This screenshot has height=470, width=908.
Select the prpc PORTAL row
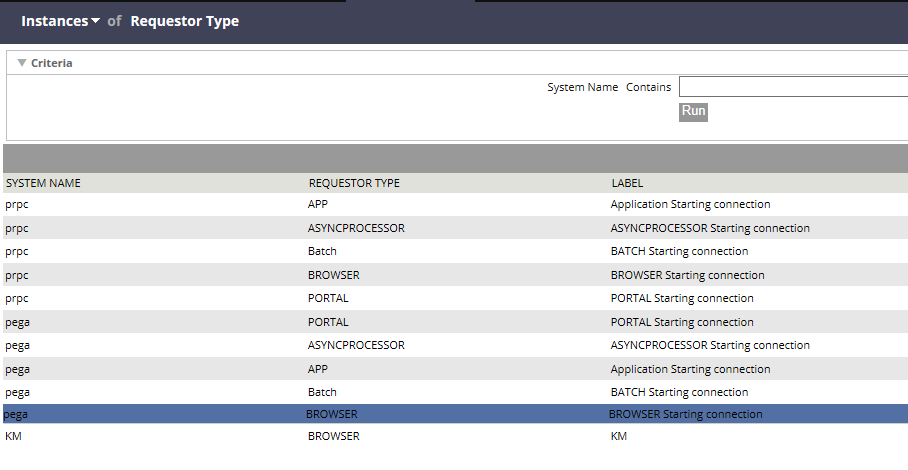[x=455, y=298]
